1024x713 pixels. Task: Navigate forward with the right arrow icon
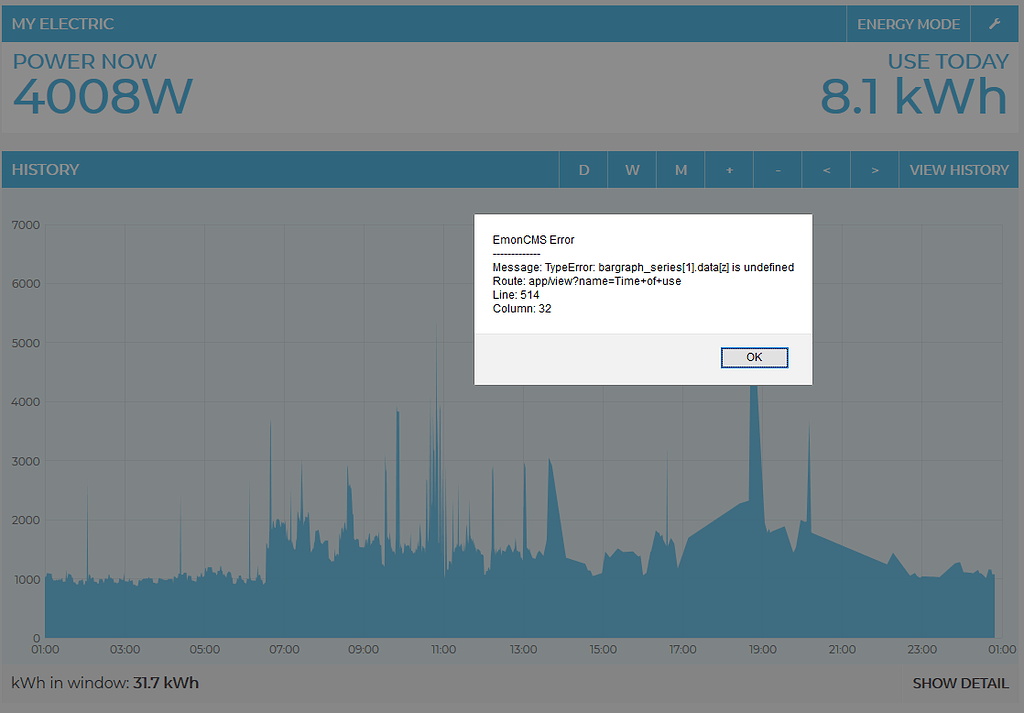click(x=875, y=169)
